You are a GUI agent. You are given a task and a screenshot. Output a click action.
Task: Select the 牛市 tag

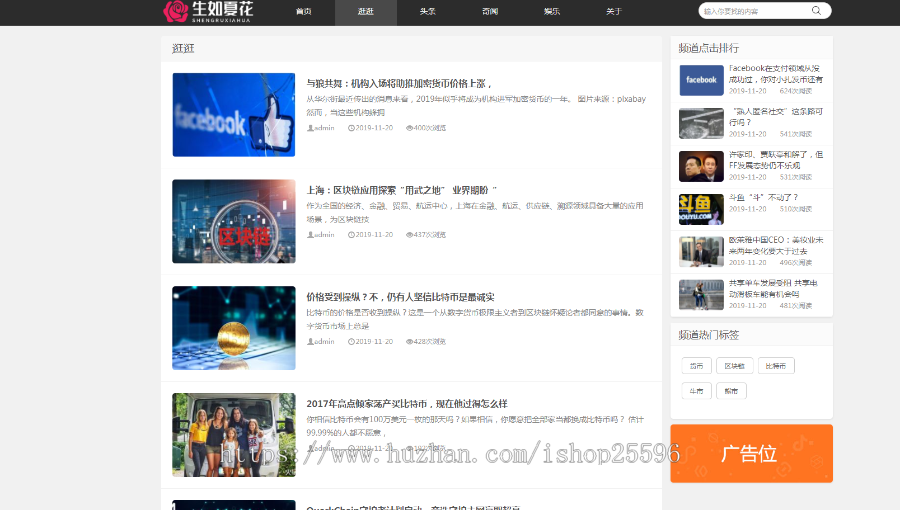click(696, 391)
